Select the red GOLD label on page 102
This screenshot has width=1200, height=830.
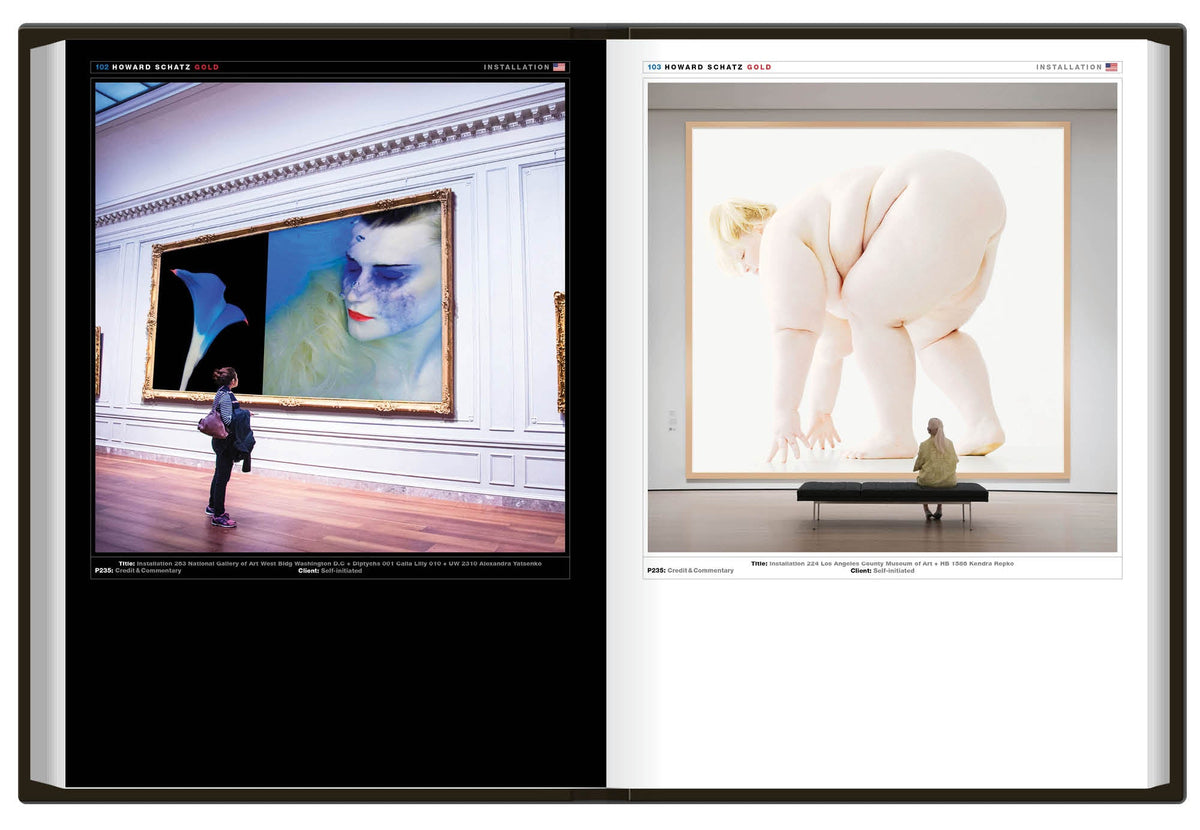(x=207, y=67)
